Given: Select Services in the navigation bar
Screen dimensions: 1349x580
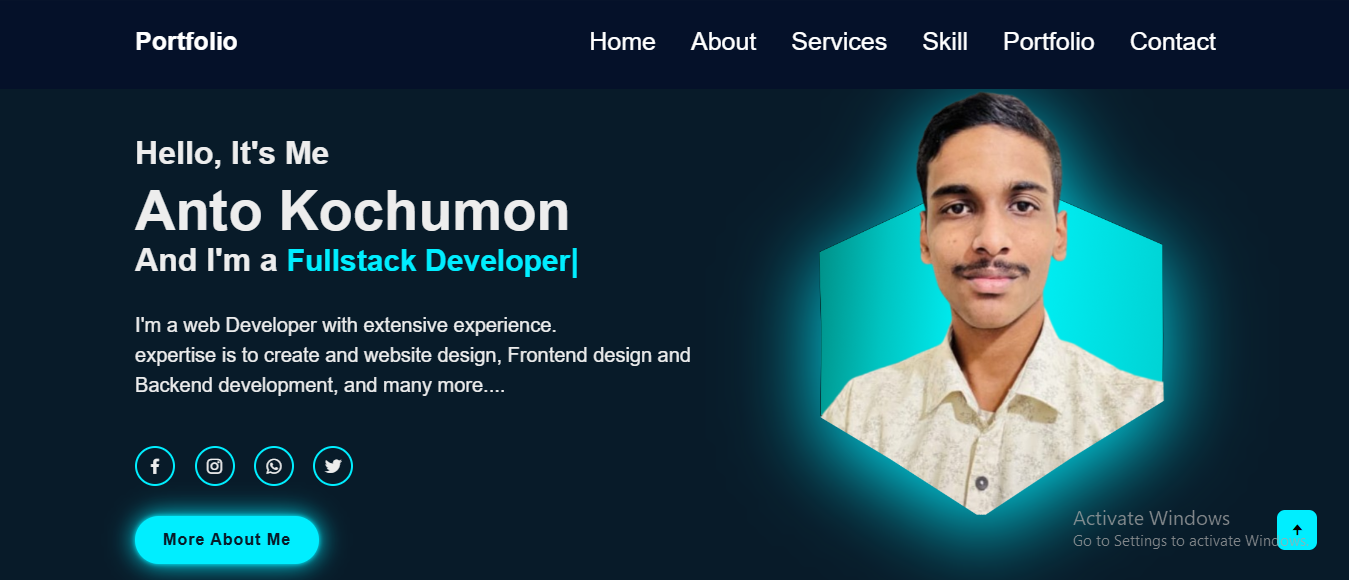Looking at the screenshot, I should (839, 42).
